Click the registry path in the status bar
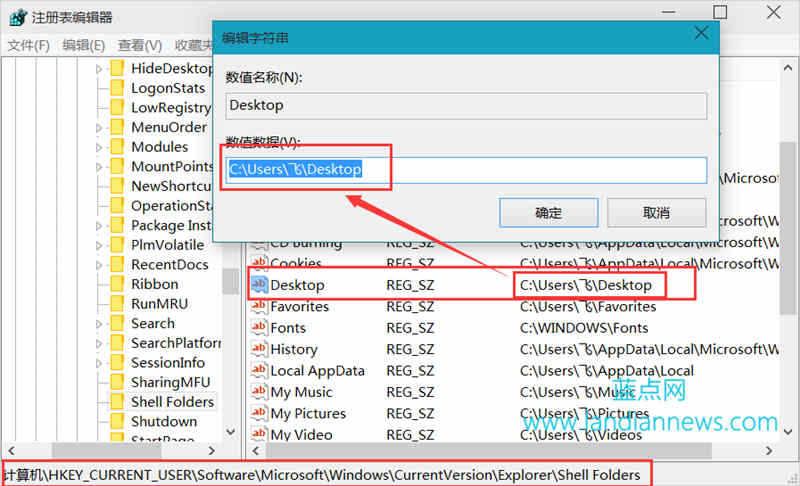This screenshot has height=486, width=800. 321,475
